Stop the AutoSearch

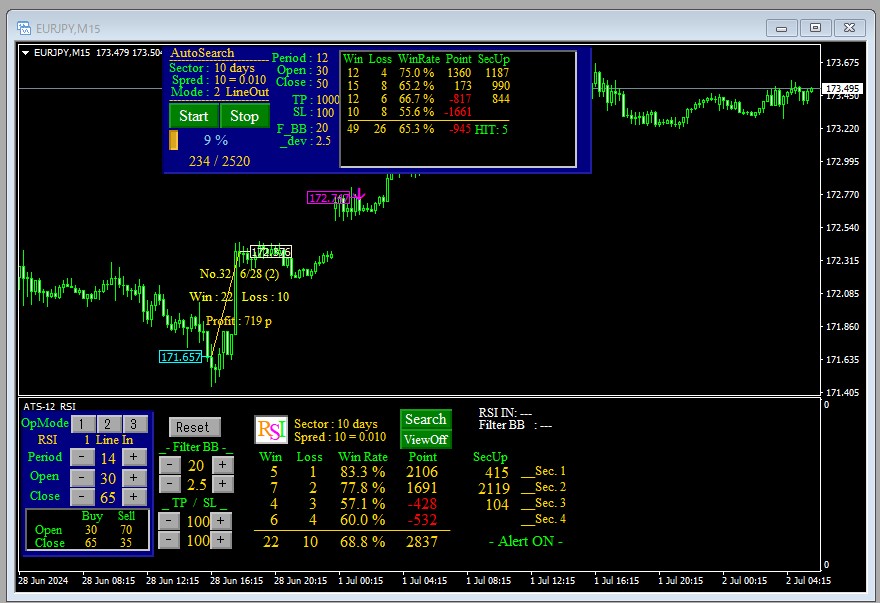[x=244, y=116]
